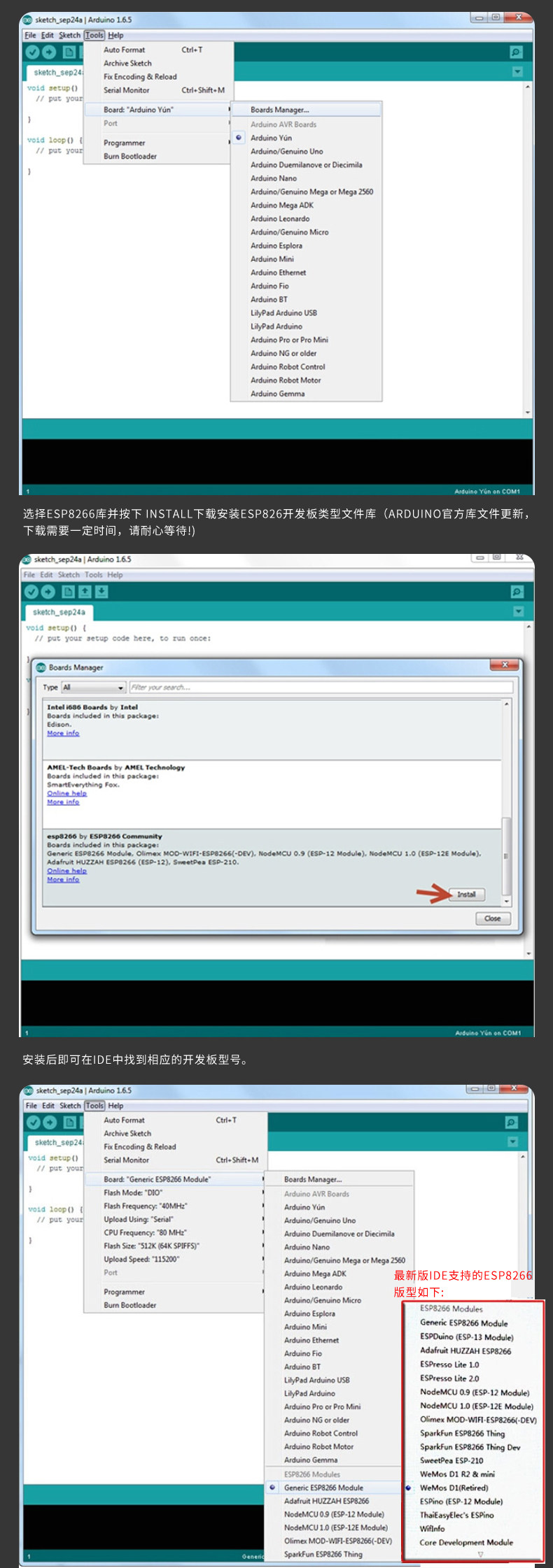Screen dimensions: 553x1568
Task: Click Open sketch up-arrow icon in Boards Manager window
Action: pos(85,592)
